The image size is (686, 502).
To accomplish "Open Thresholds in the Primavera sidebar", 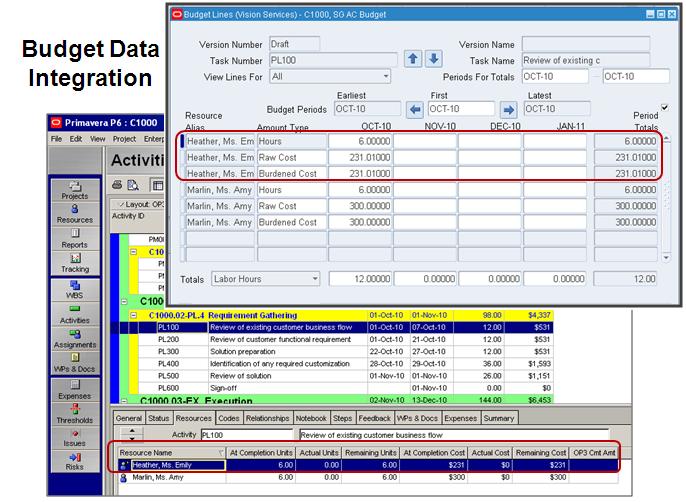I will coord(75,414).
